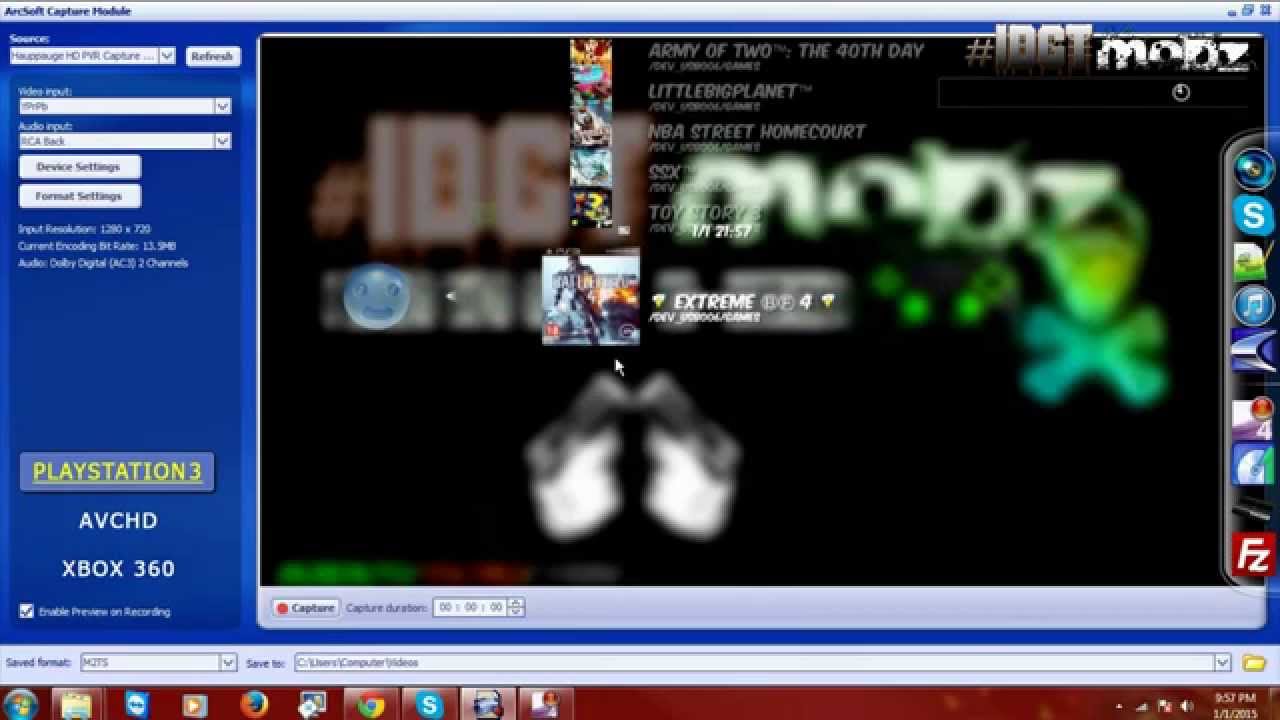Viewport: 1280px width, 720px height.
Task: Start recording with the Capture button
Action: point(306,608)
